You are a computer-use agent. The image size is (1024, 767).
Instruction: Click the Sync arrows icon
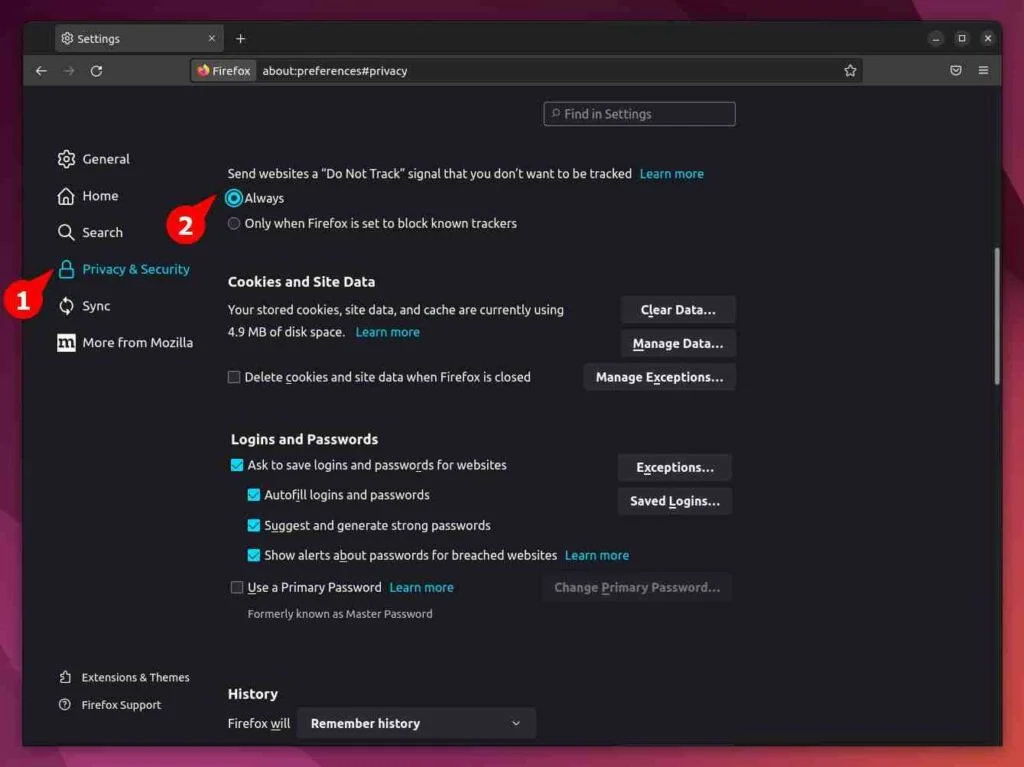click(66, 306)
